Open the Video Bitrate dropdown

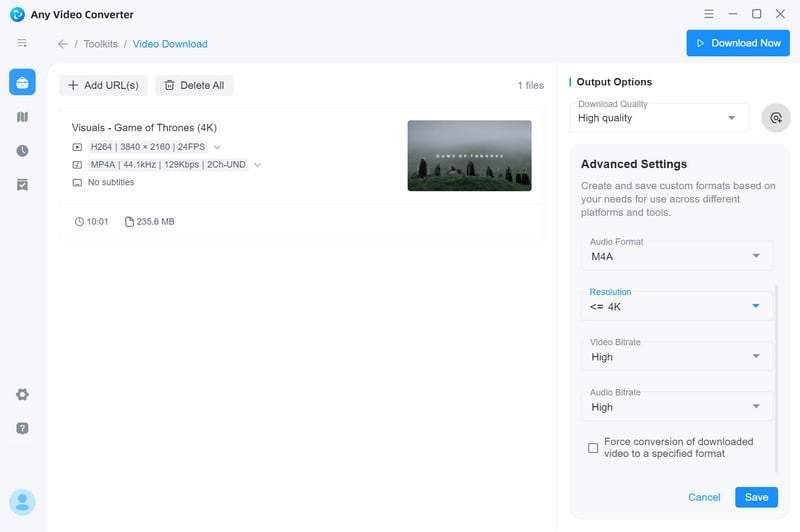[677, 357]
